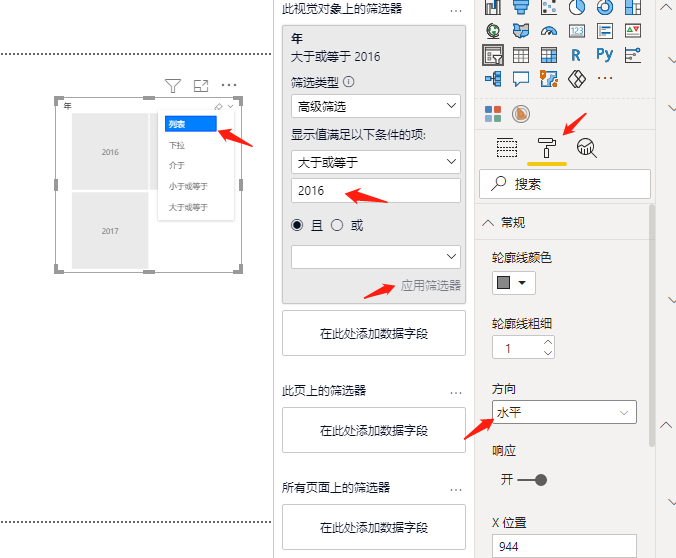
Task: Click the filter funnel icon above slicer
Action: pos(172,86)
